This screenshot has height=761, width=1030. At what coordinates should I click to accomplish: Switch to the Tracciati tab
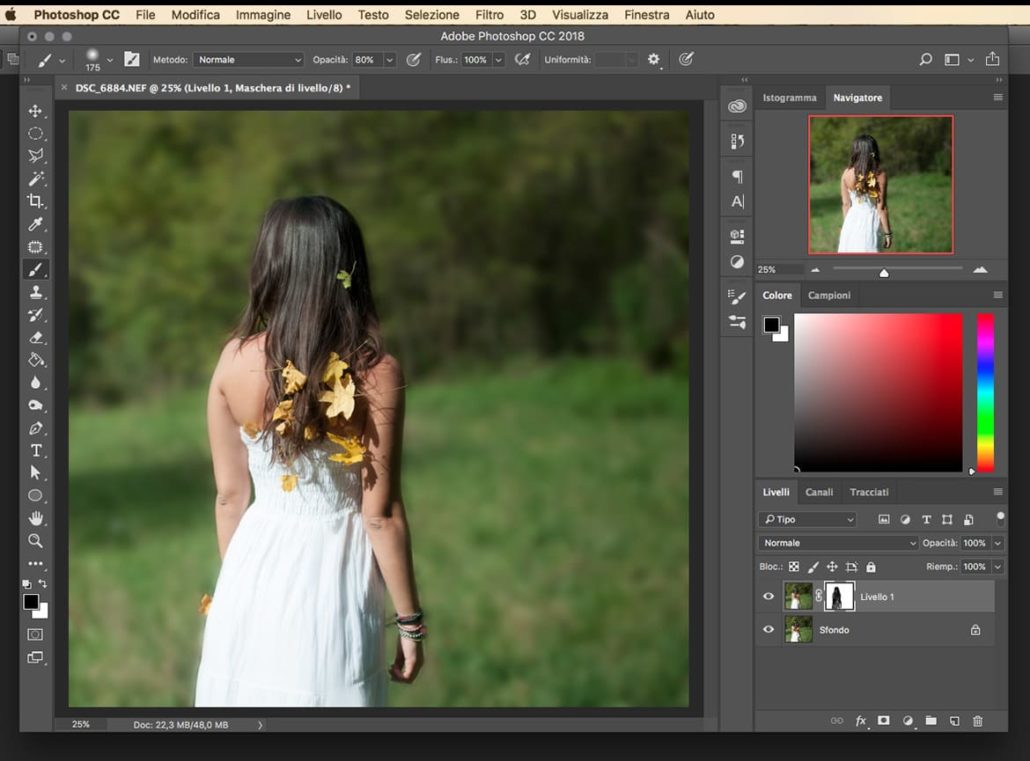pyautogui.click(x=868, y=492)
